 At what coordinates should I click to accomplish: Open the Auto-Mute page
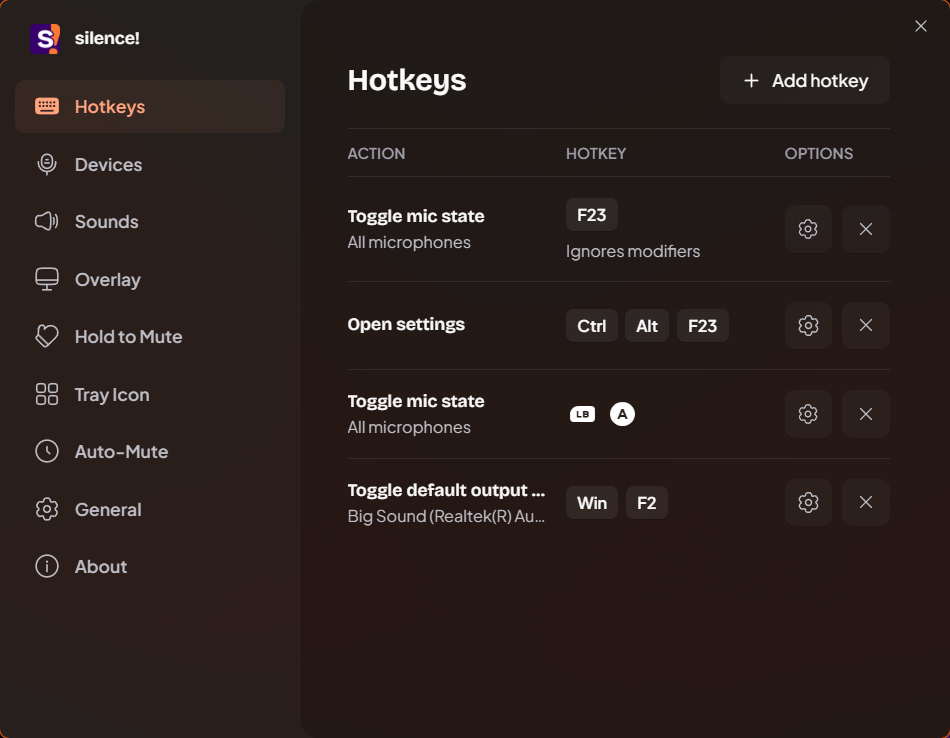(x=150, y=451)
